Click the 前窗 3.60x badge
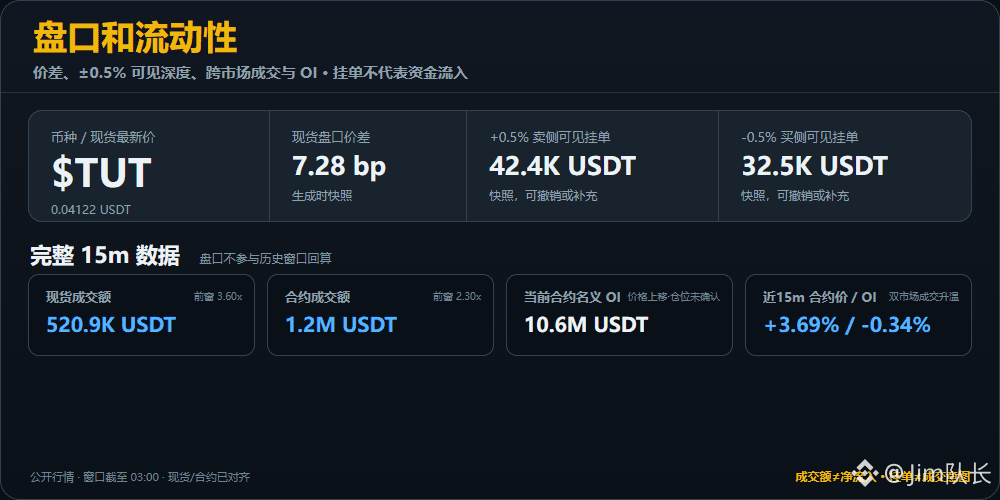The width and height of the screenshot is (1000, 500). [218, 297]
